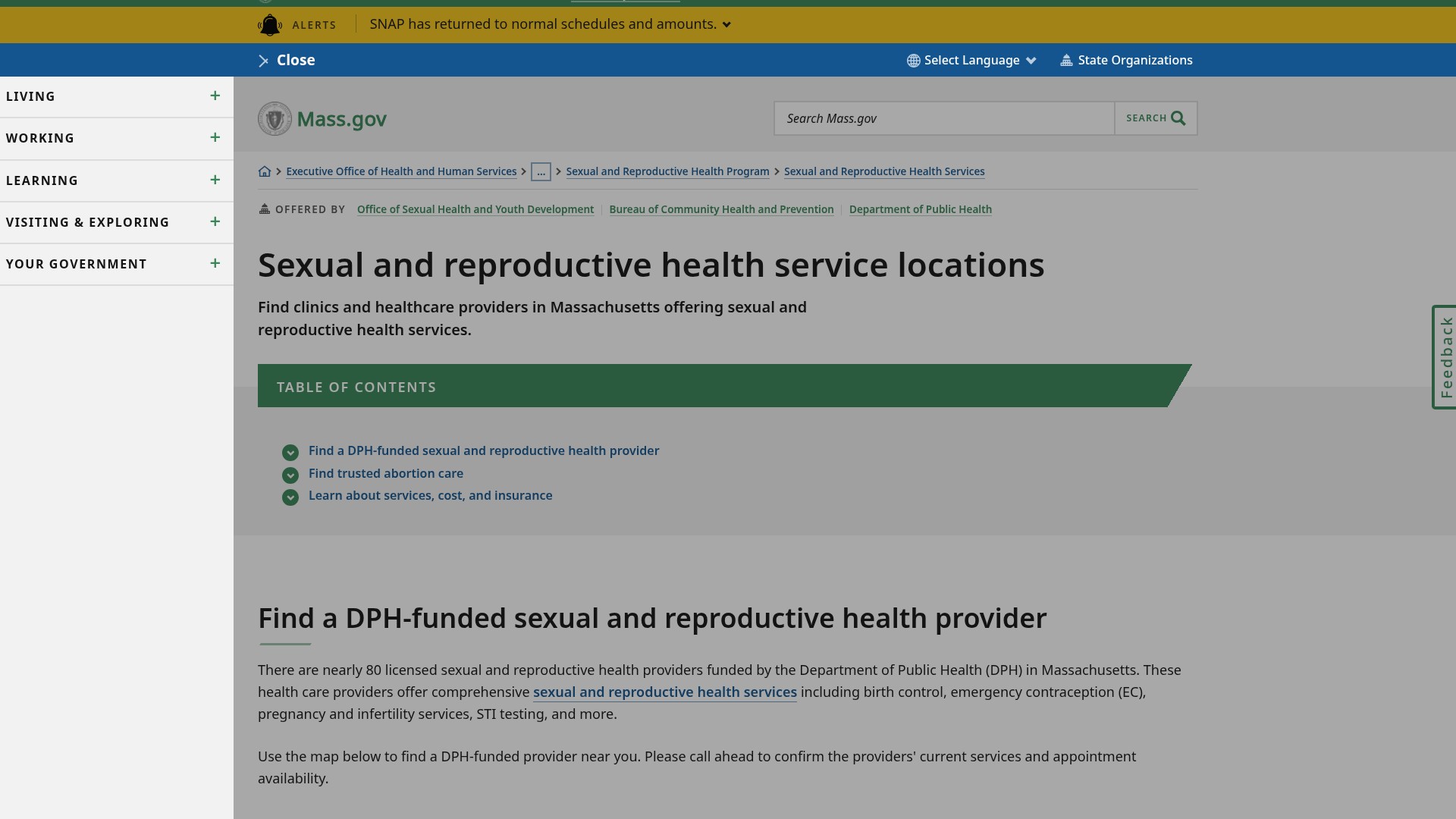
Task: Expand the SNAP alert dropdown arrow
Action: [x=726, y=25]
